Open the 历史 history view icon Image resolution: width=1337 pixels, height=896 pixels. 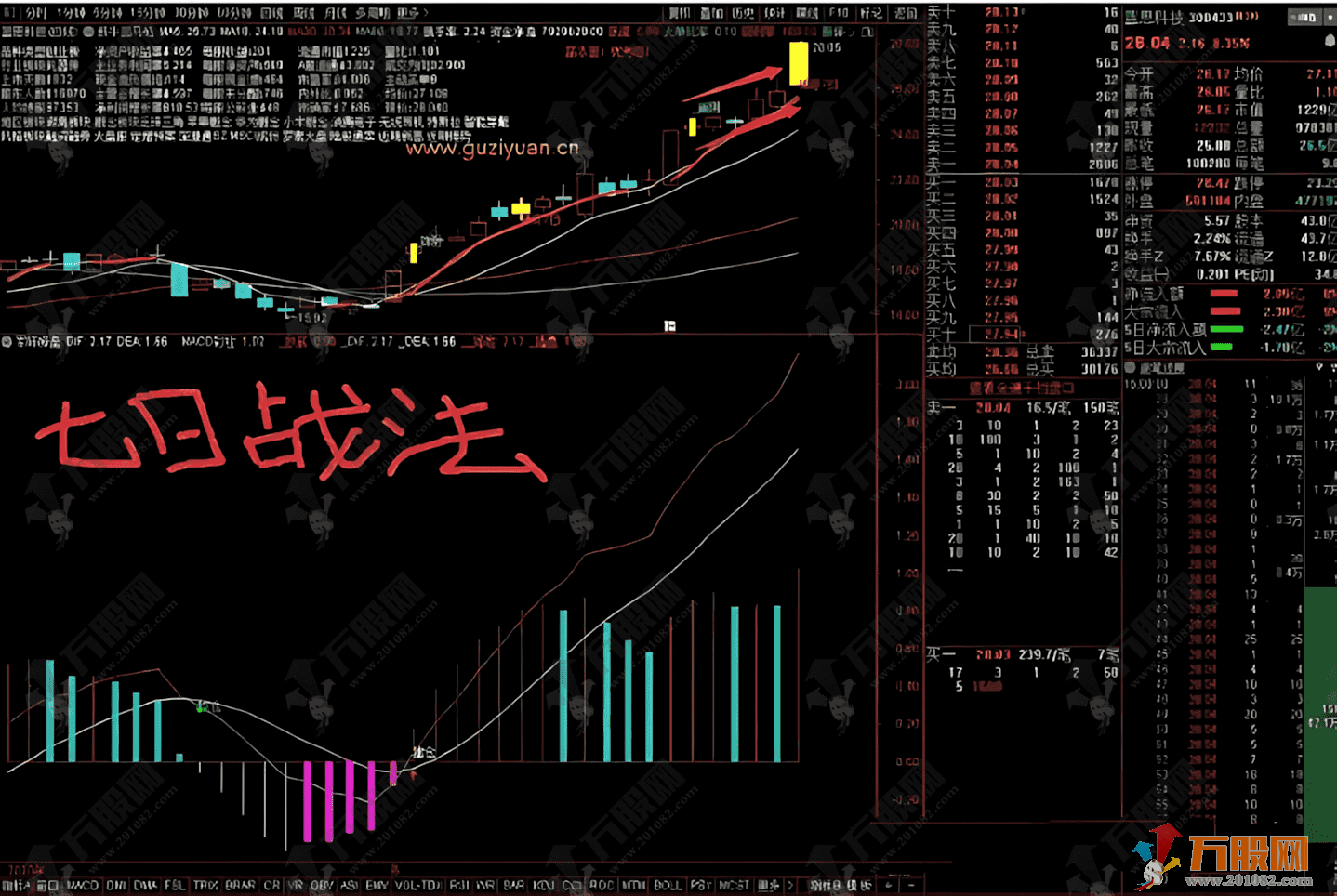(742, 11)
